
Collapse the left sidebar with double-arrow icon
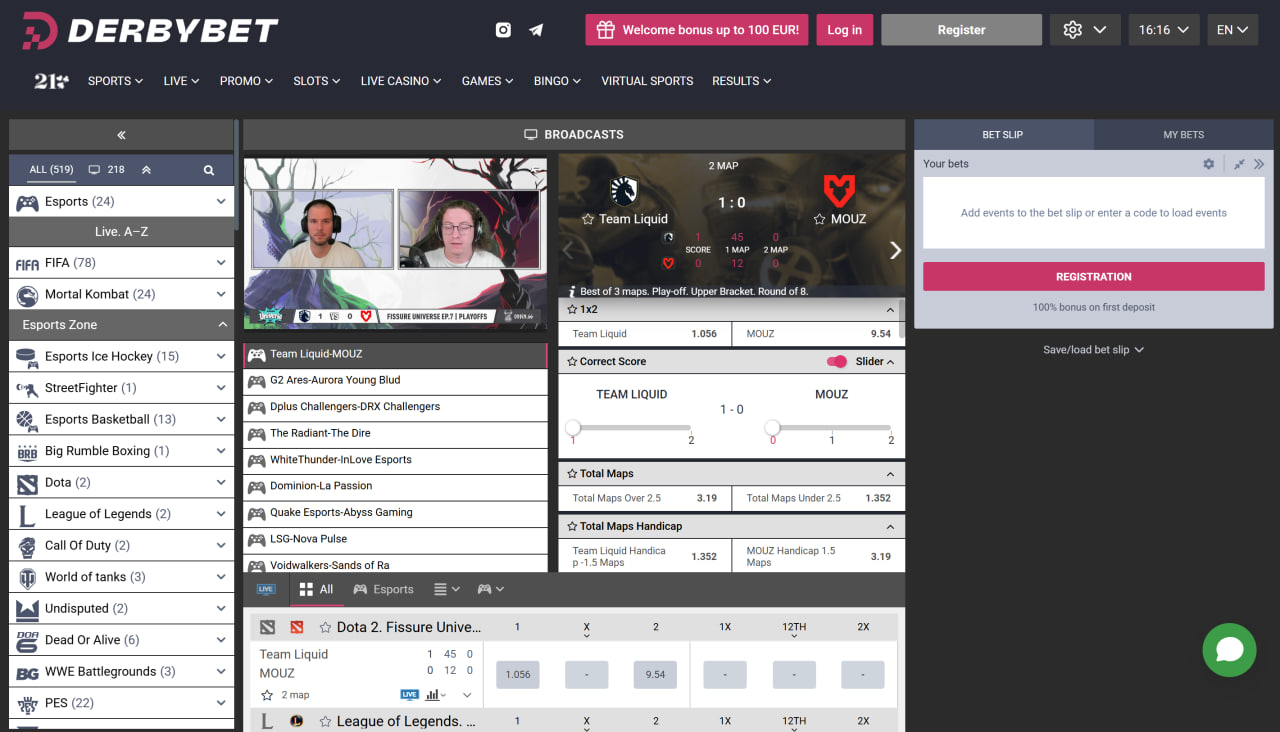[x=121, y=135]
